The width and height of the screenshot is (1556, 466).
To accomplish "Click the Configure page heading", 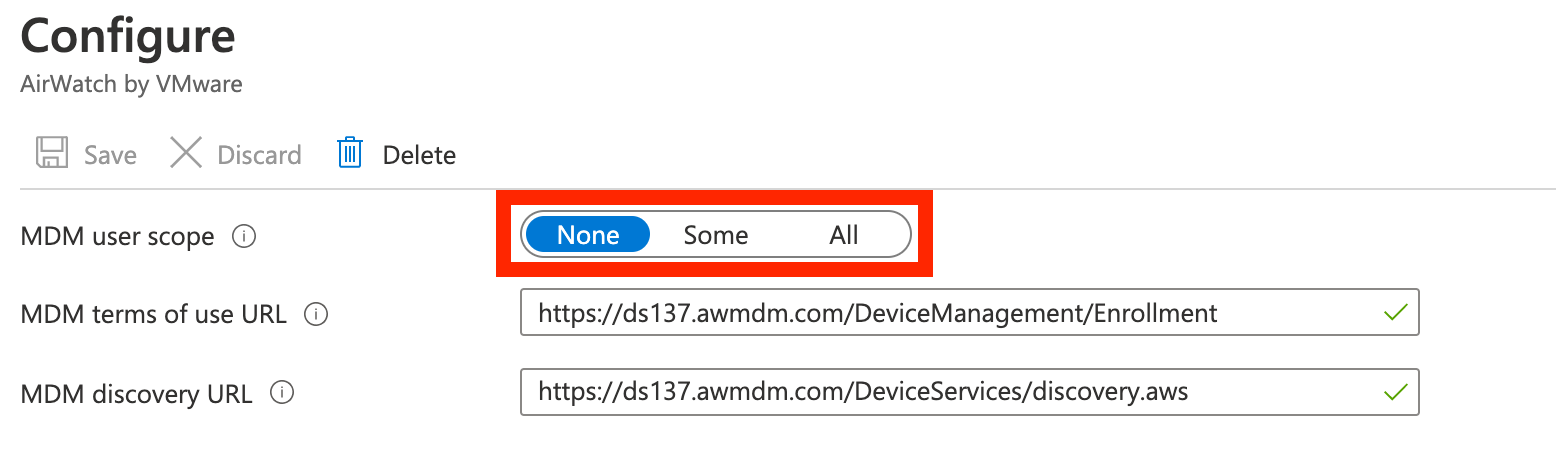I will tap(128, 38).
